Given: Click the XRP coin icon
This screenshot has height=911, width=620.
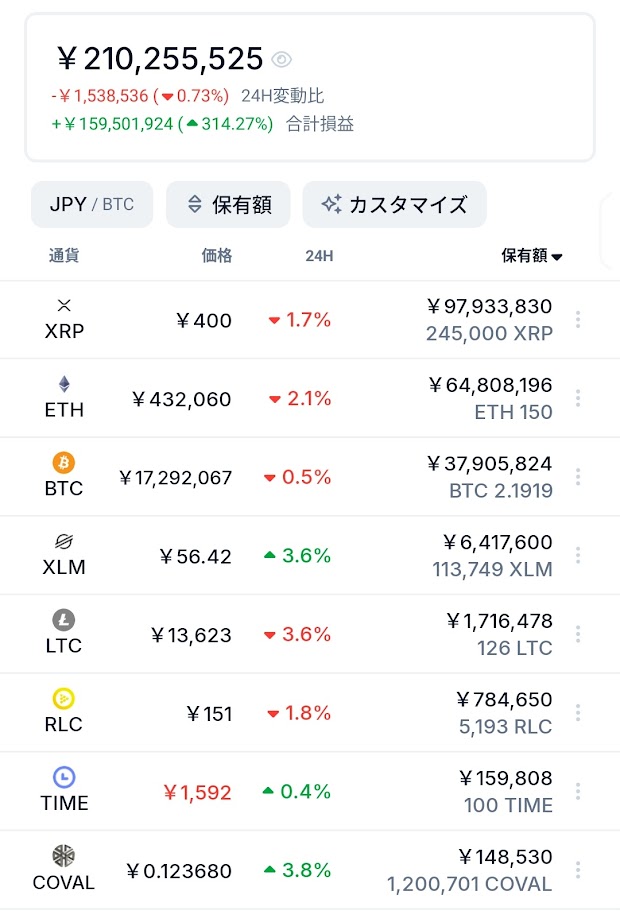Looking at the screenshot, I should click(64, 306).
